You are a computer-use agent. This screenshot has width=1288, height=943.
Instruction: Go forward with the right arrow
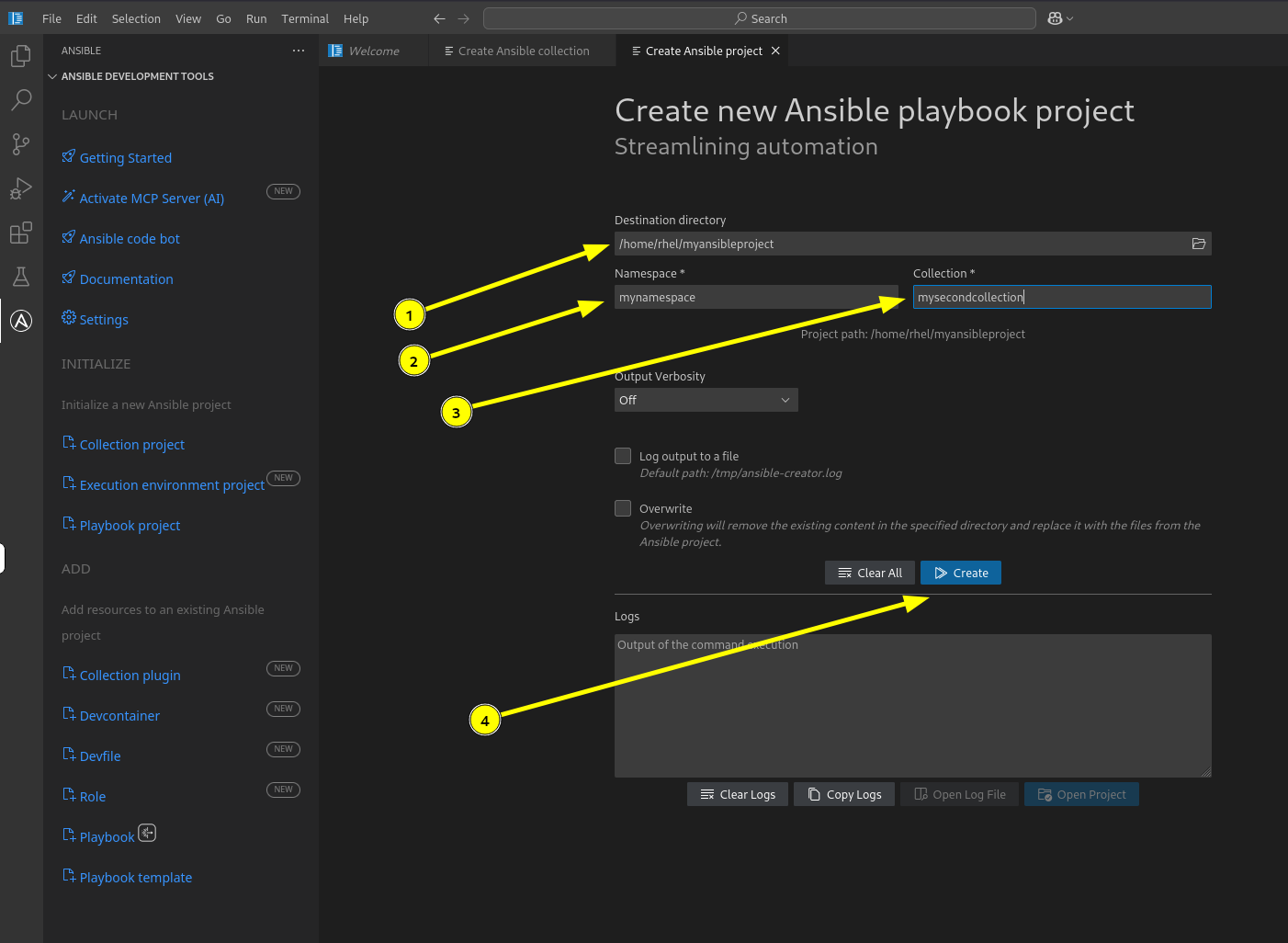coord(463,18)
